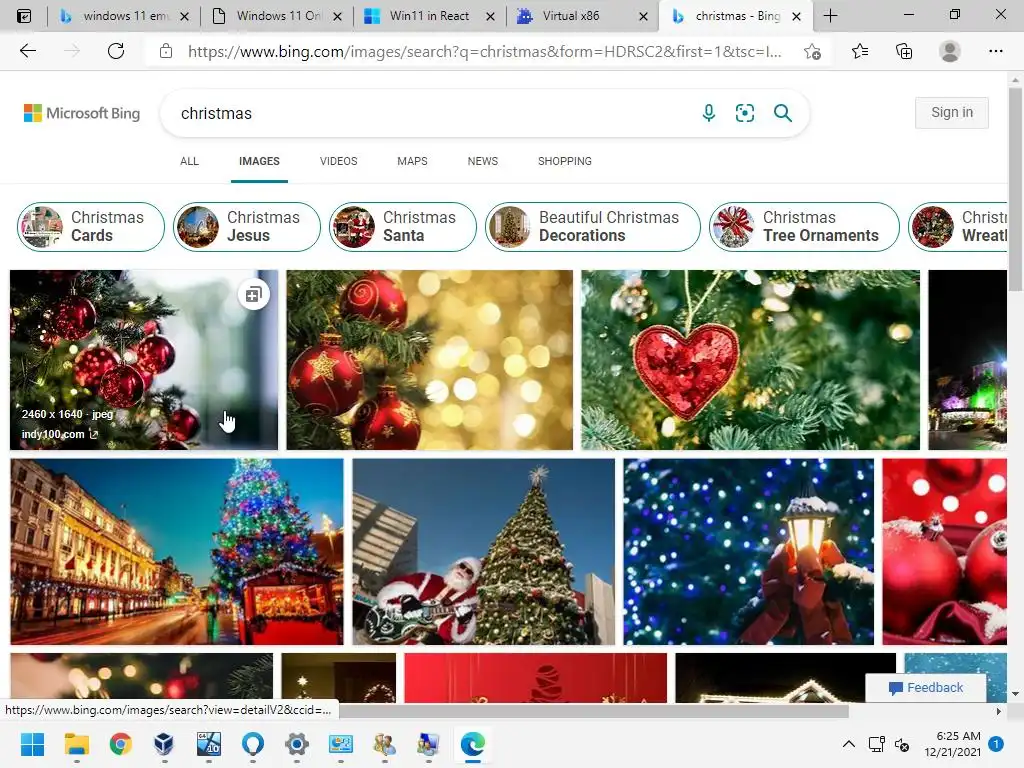Screen dimensions: 1024x768
Task: Open the lantern with blue lights image
Action: [748, 552]
